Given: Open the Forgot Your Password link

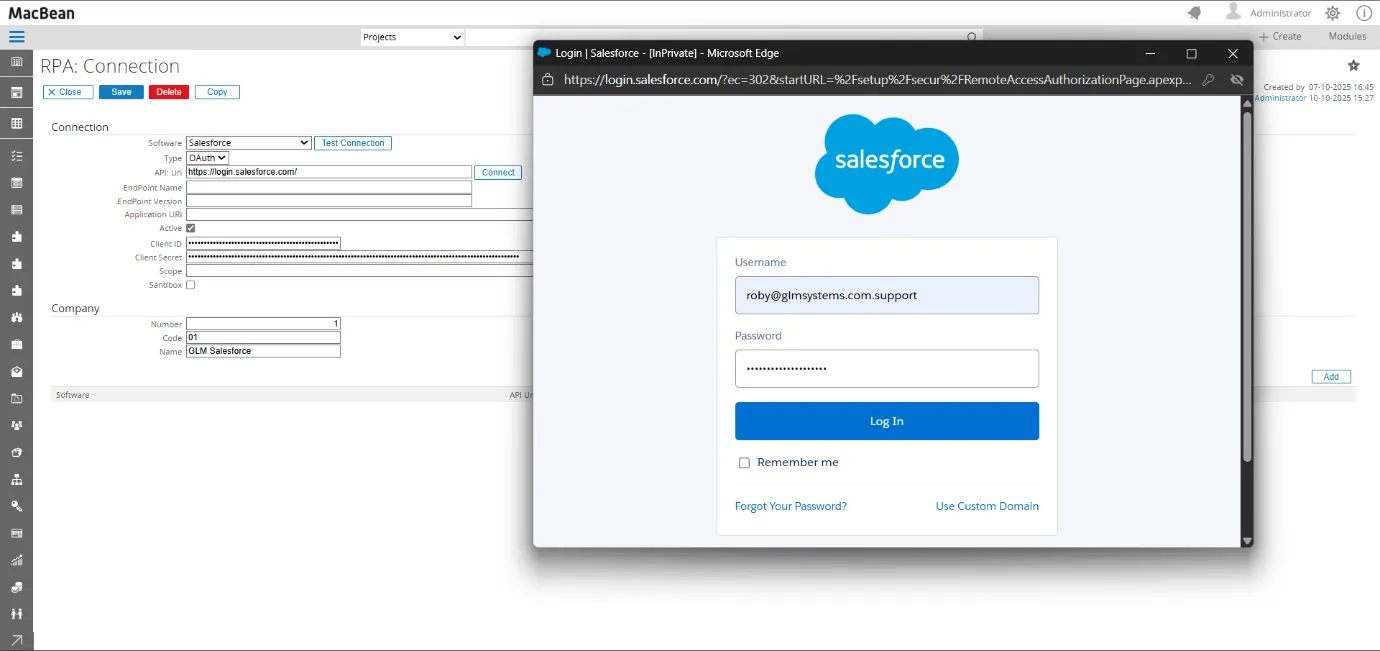Looking at the screenshot, I should (791, 506).
